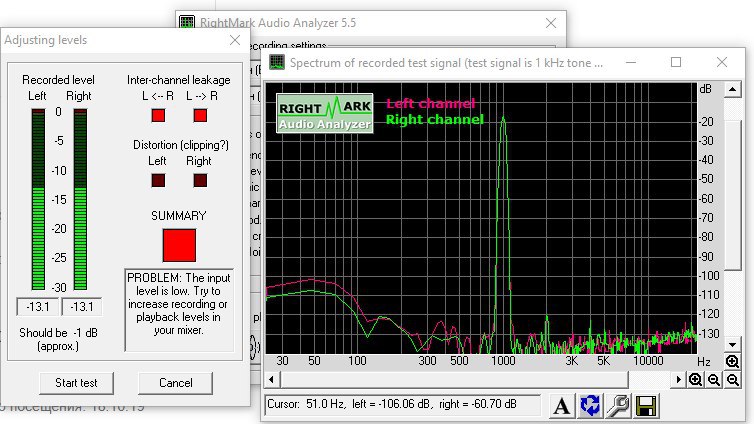Click the 1 kHz peak on the spectrum

point(503,120)
